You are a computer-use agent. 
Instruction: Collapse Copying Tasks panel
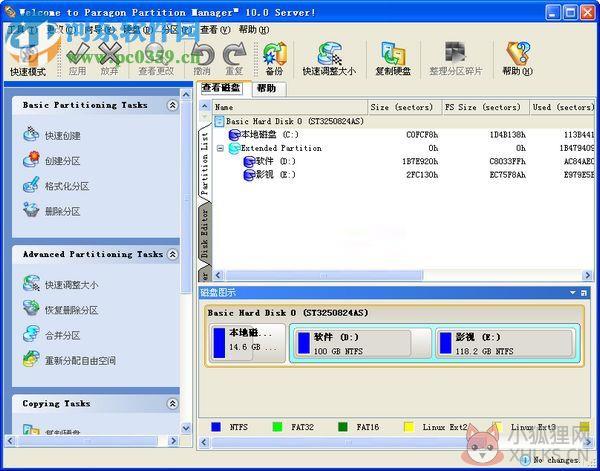pos(173,403)
